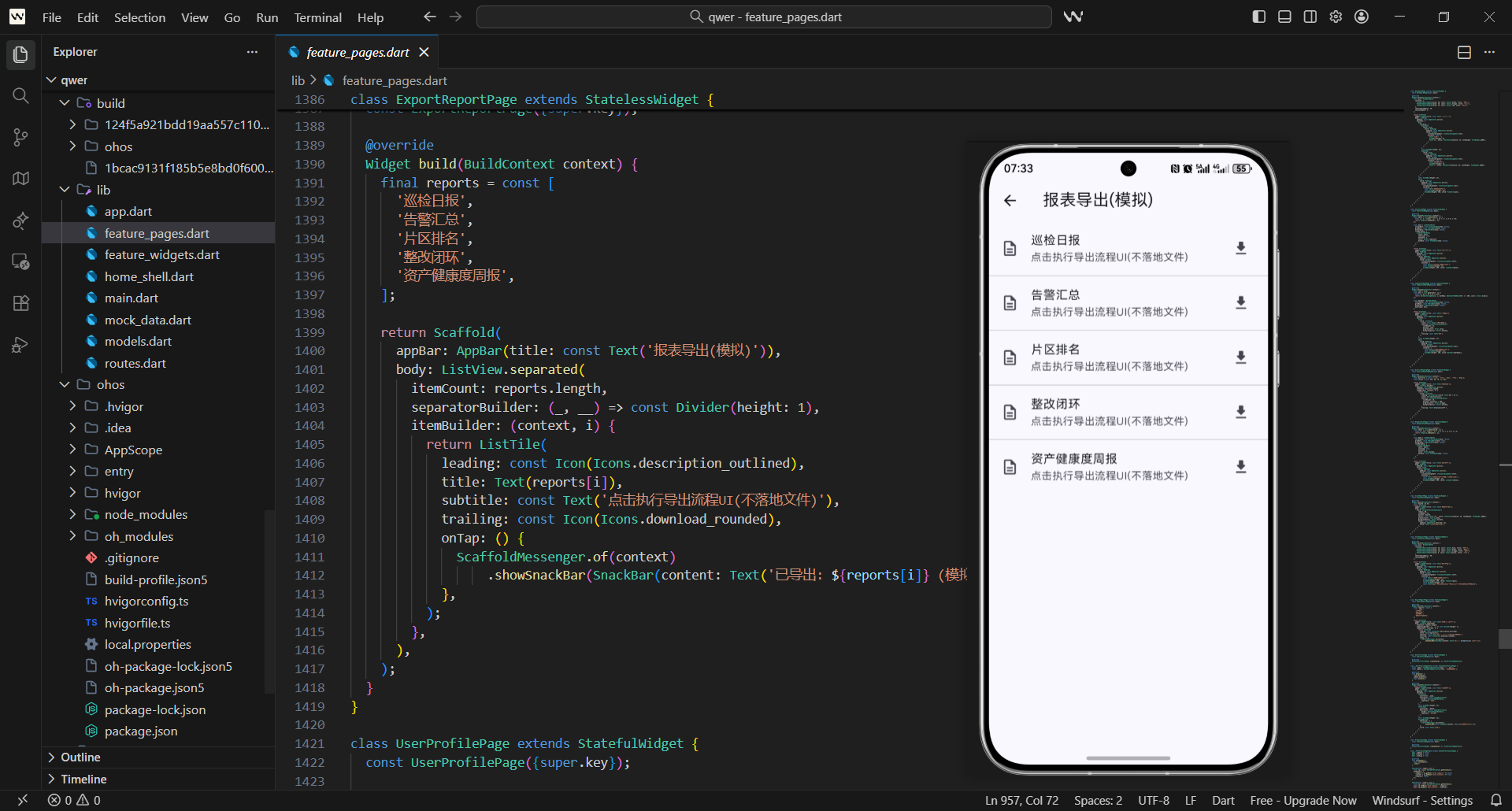Open Explorer Views and More Actions ellipsis
Viewport: 1512px width, 811px height.
click(x=252, y=52)
